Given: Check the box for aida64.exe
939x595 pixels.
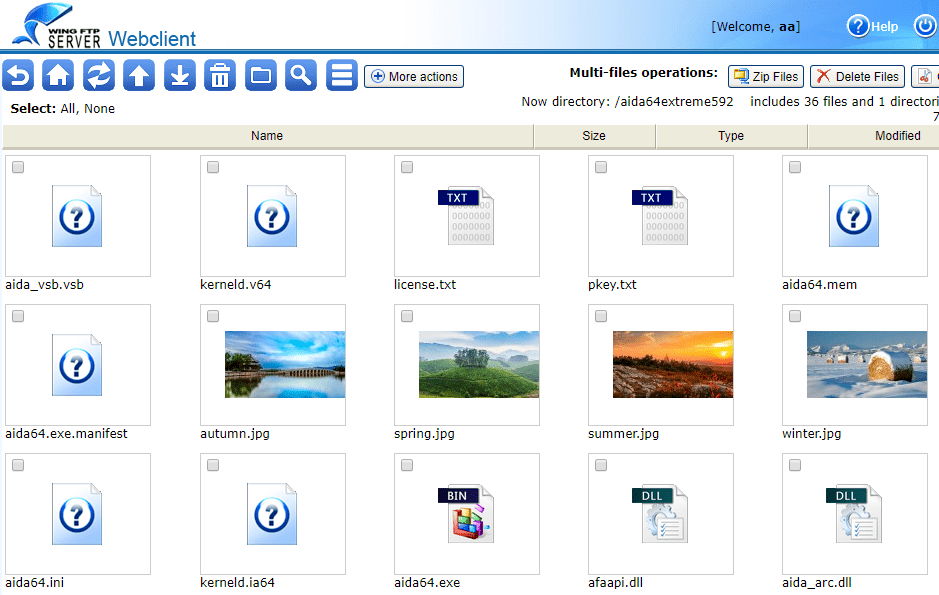Looking at the screenshot, I should coord(407,466).
